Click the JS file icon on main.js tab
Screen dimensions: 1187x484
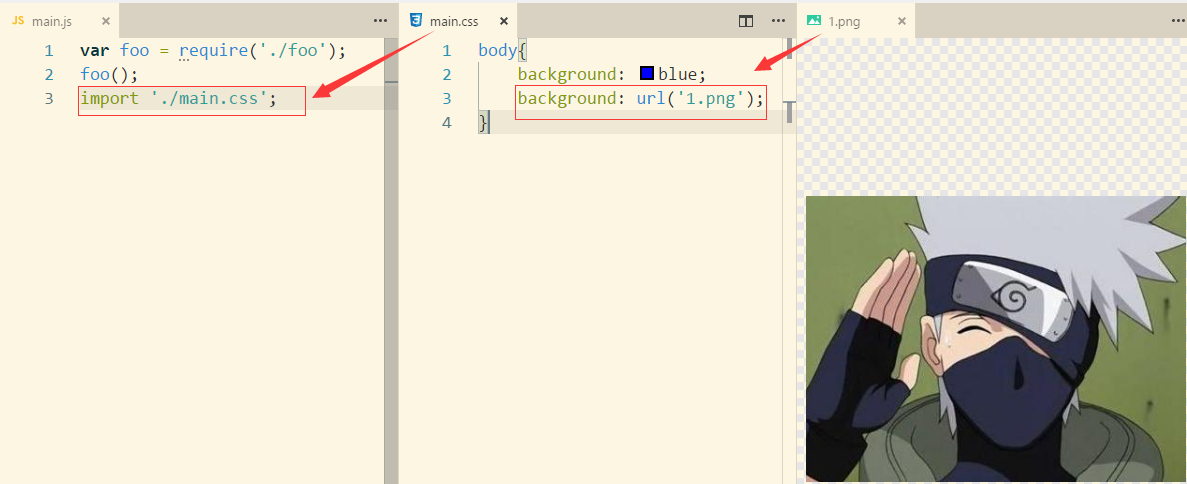point(18,21)
